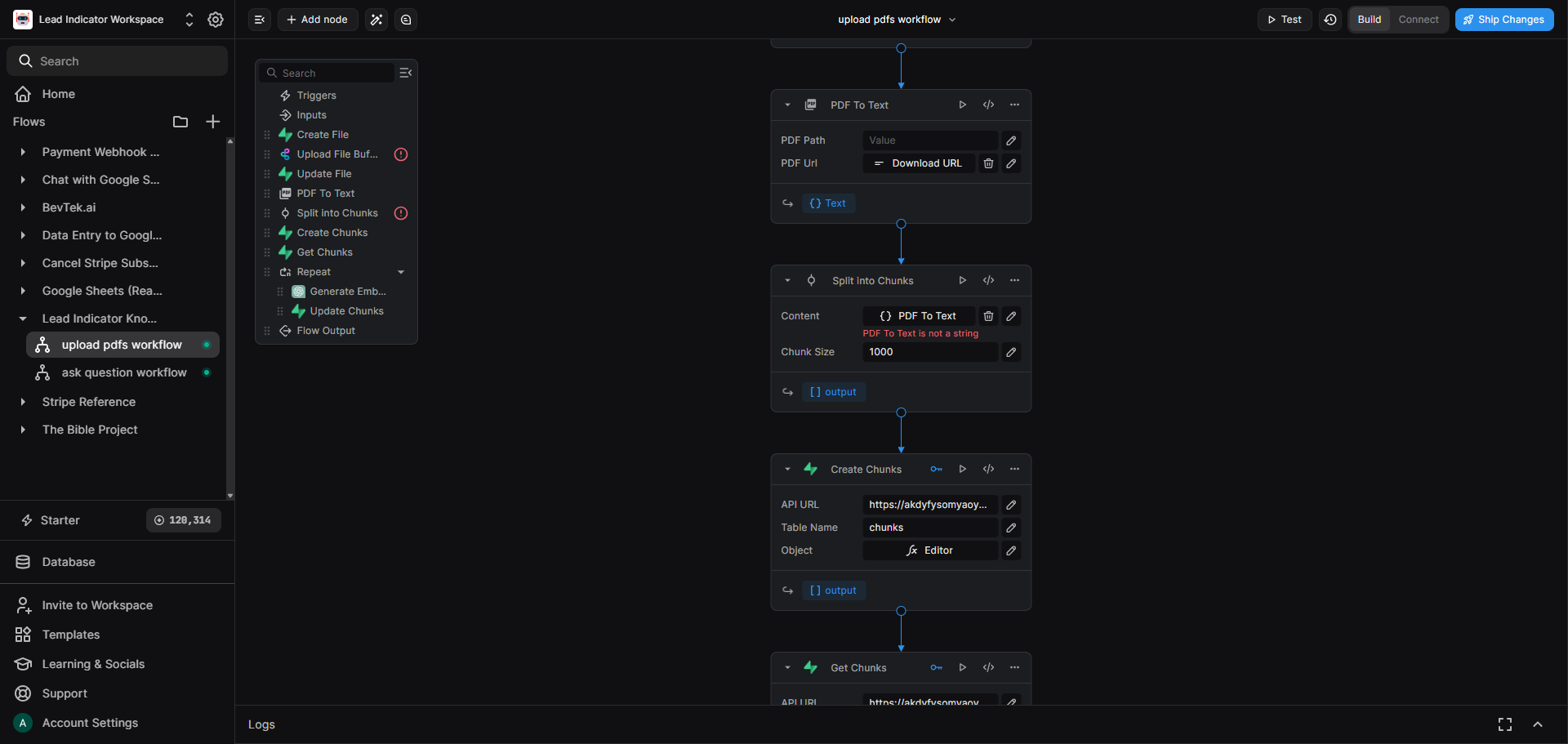Open Templates from the sidebar
This screenshot has height=744, width=1568.
(70, 635)
